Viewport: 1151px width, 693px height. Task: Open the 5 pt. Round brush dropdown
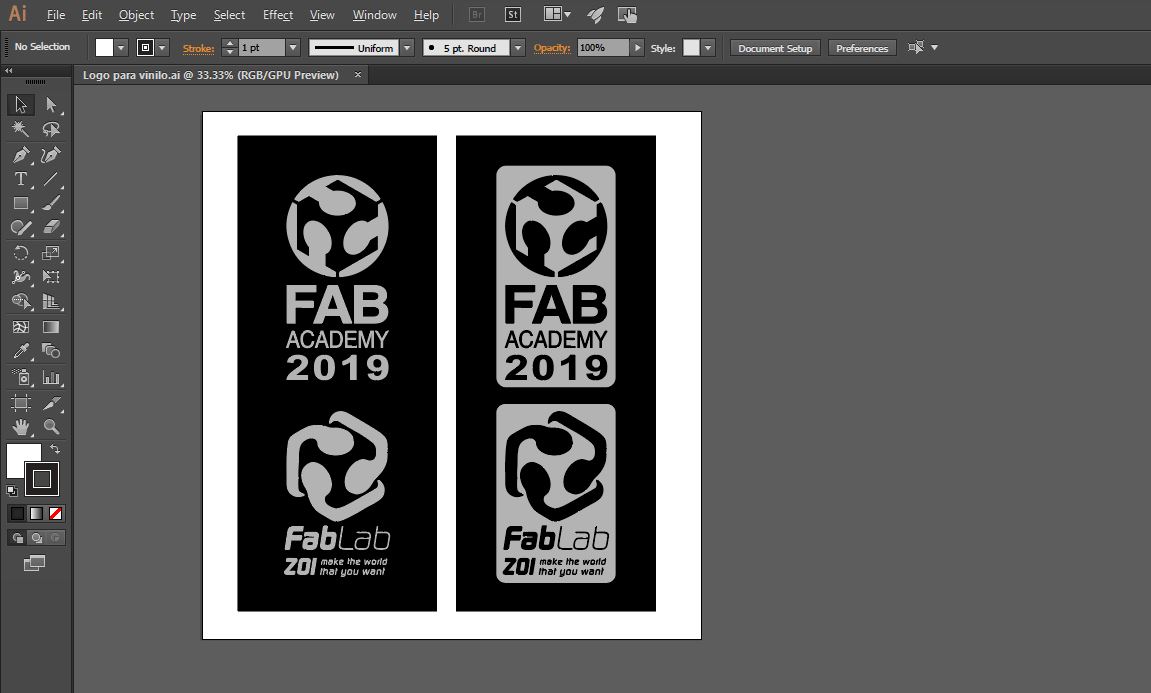coord(518,48)
